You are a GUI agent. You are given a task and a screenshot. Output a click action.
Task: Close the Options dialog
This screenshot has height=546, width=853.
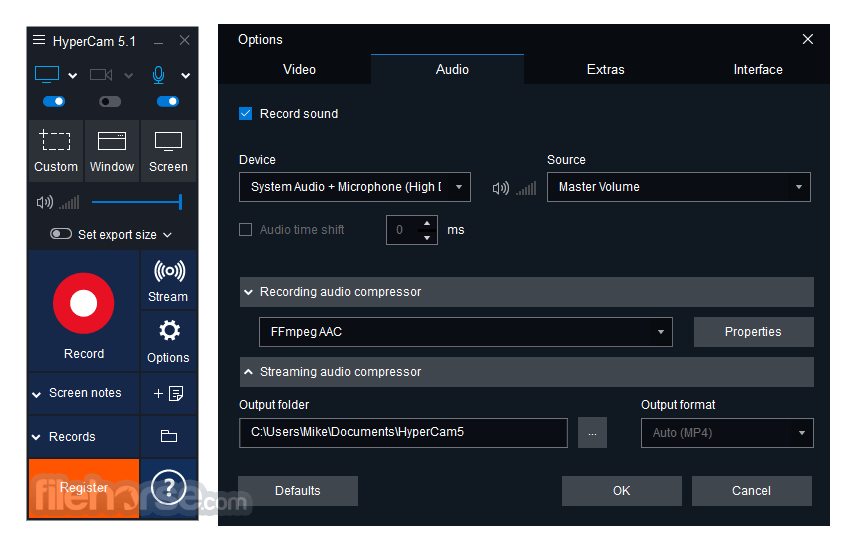(808, 39)
